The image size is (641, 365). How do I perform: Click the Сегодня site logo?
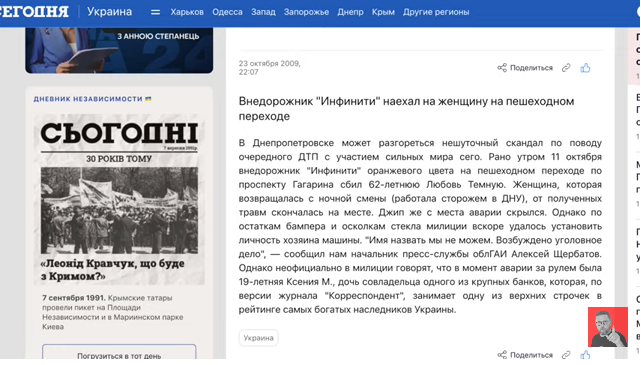point(34,11)
